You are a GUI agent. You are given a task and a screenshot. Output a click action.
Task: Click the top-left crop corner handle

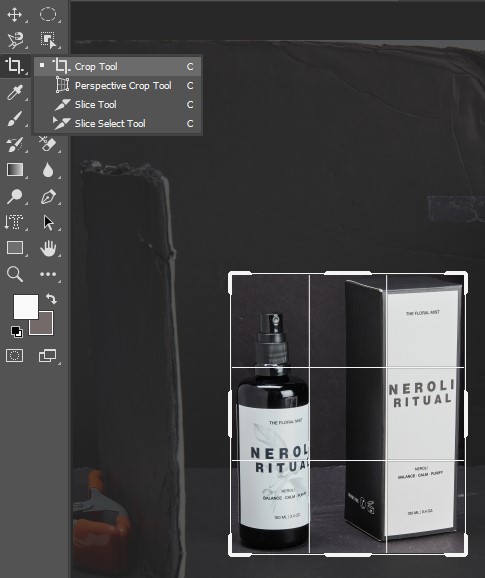pyautogui.click(x=231, y=275)
